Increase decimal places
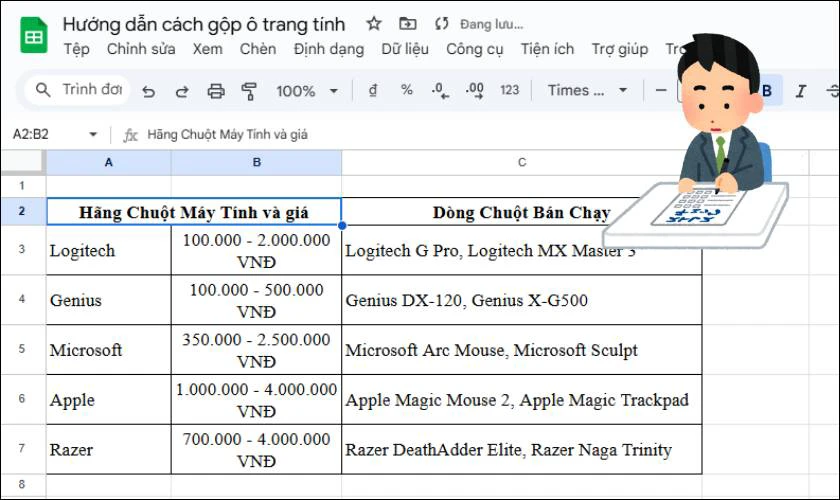840x500 pixels. (x=475, y=91)
